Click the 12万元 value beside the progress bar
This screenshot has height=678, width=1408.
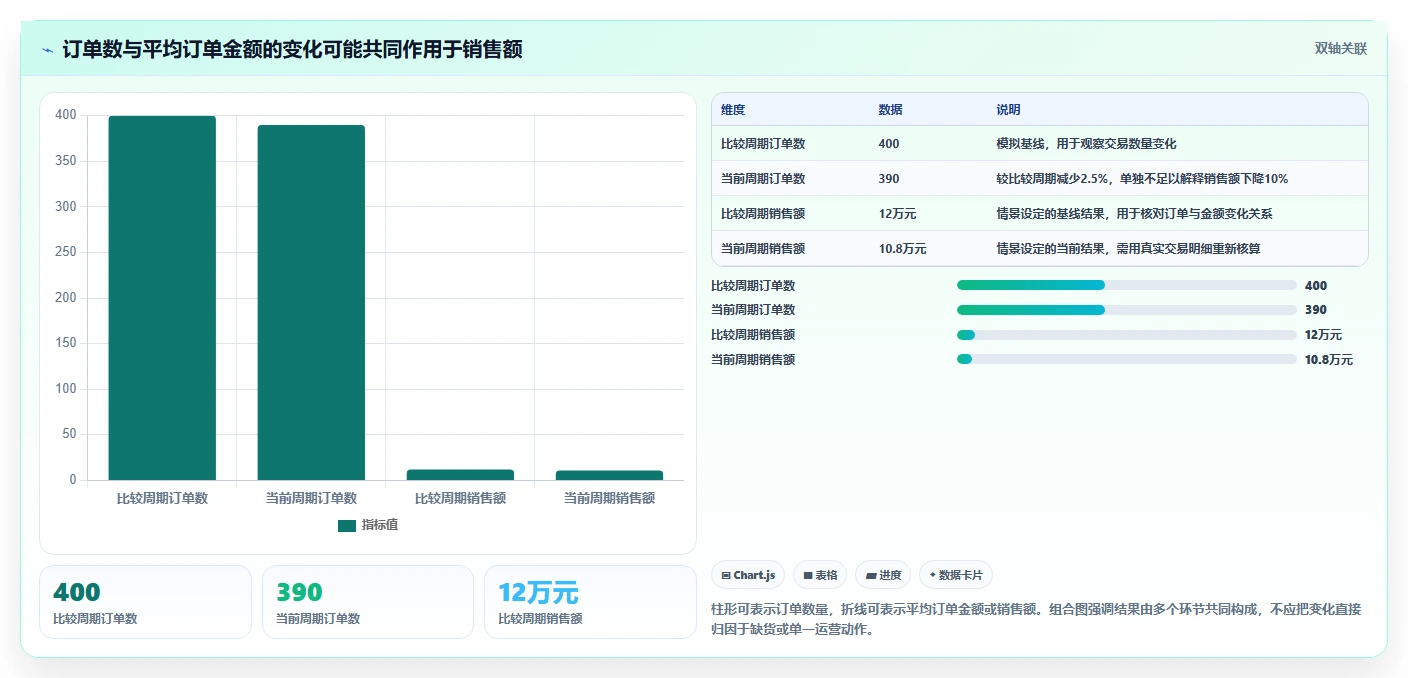pyautogui.click(x=1324, y=335)
